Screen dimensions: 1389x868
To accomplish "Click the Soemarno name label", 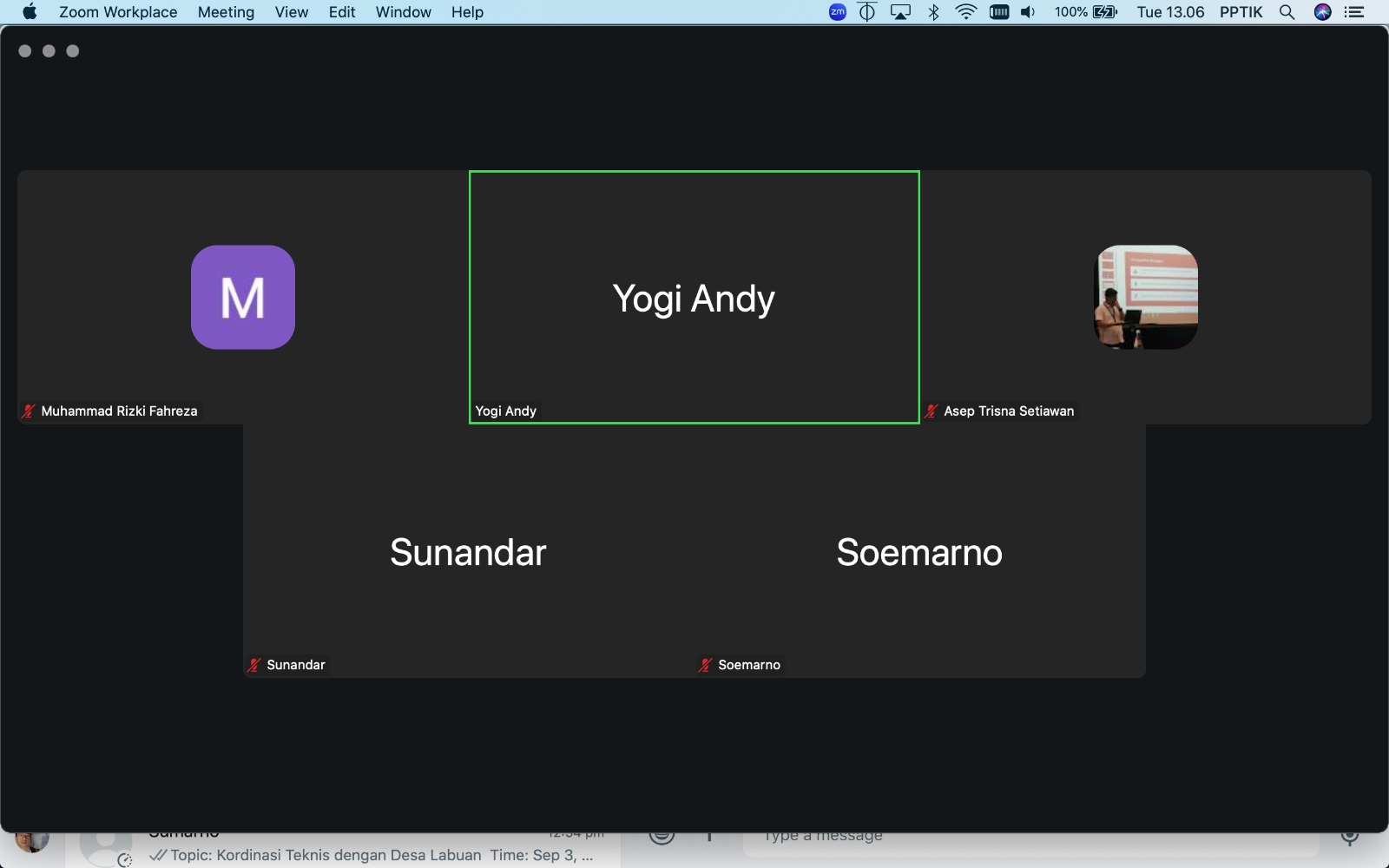I will tap(749, 665).
